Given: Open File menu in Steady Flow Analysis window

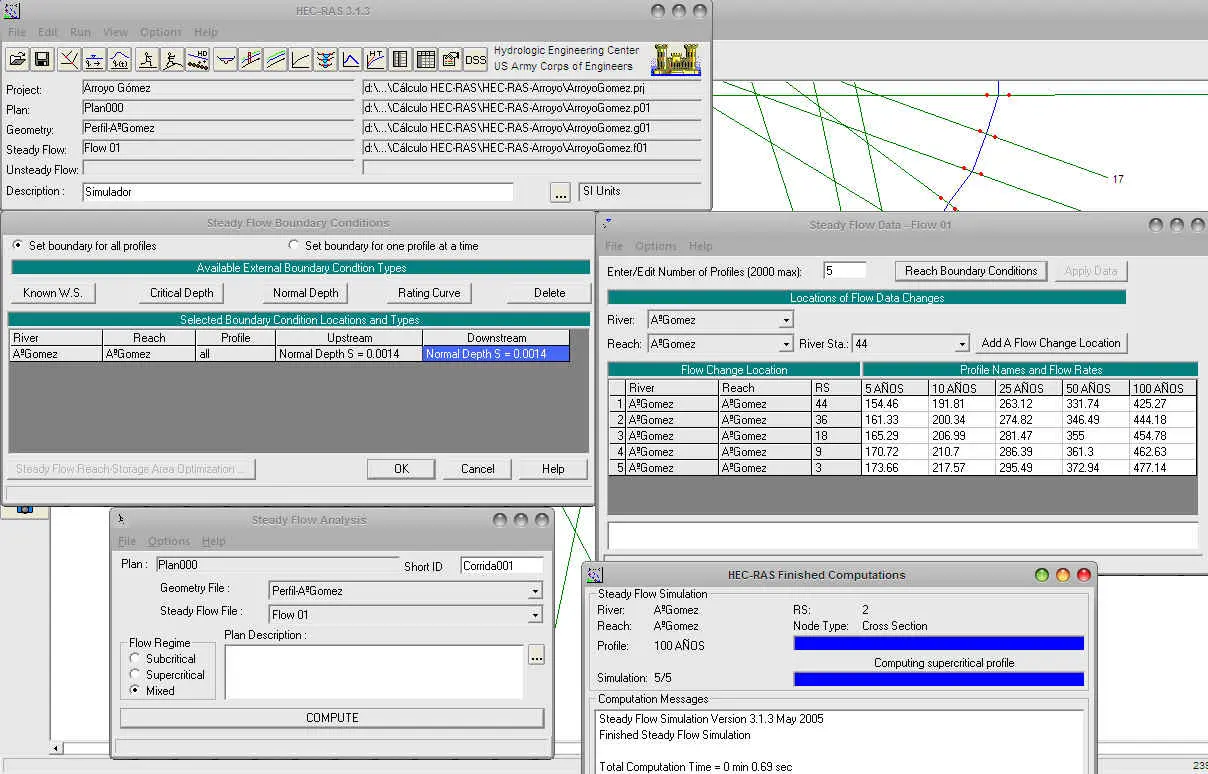Looking at the screenshot, I should point(127,541).
